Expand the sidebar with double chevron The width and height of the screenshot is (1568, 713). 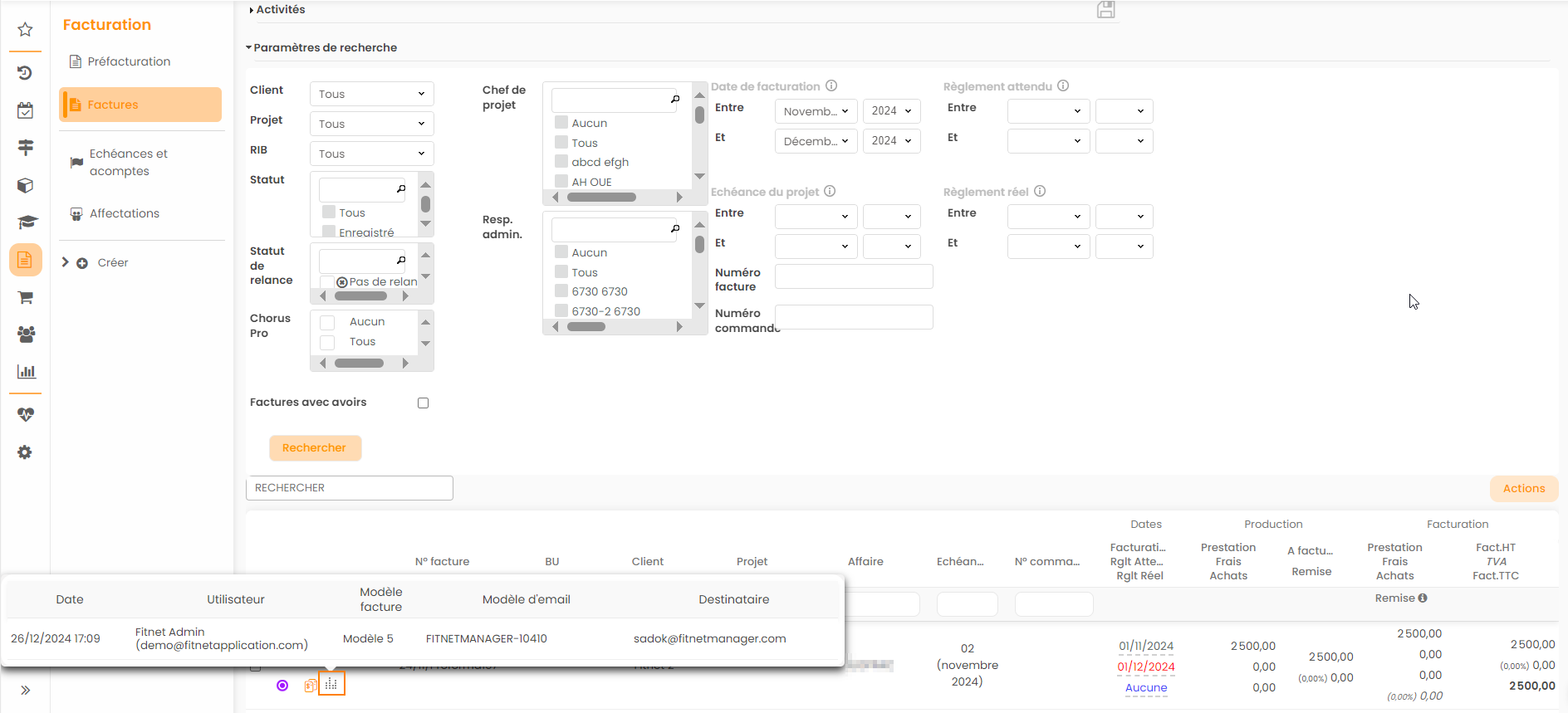pyautogui.click(x=25, y=690)
